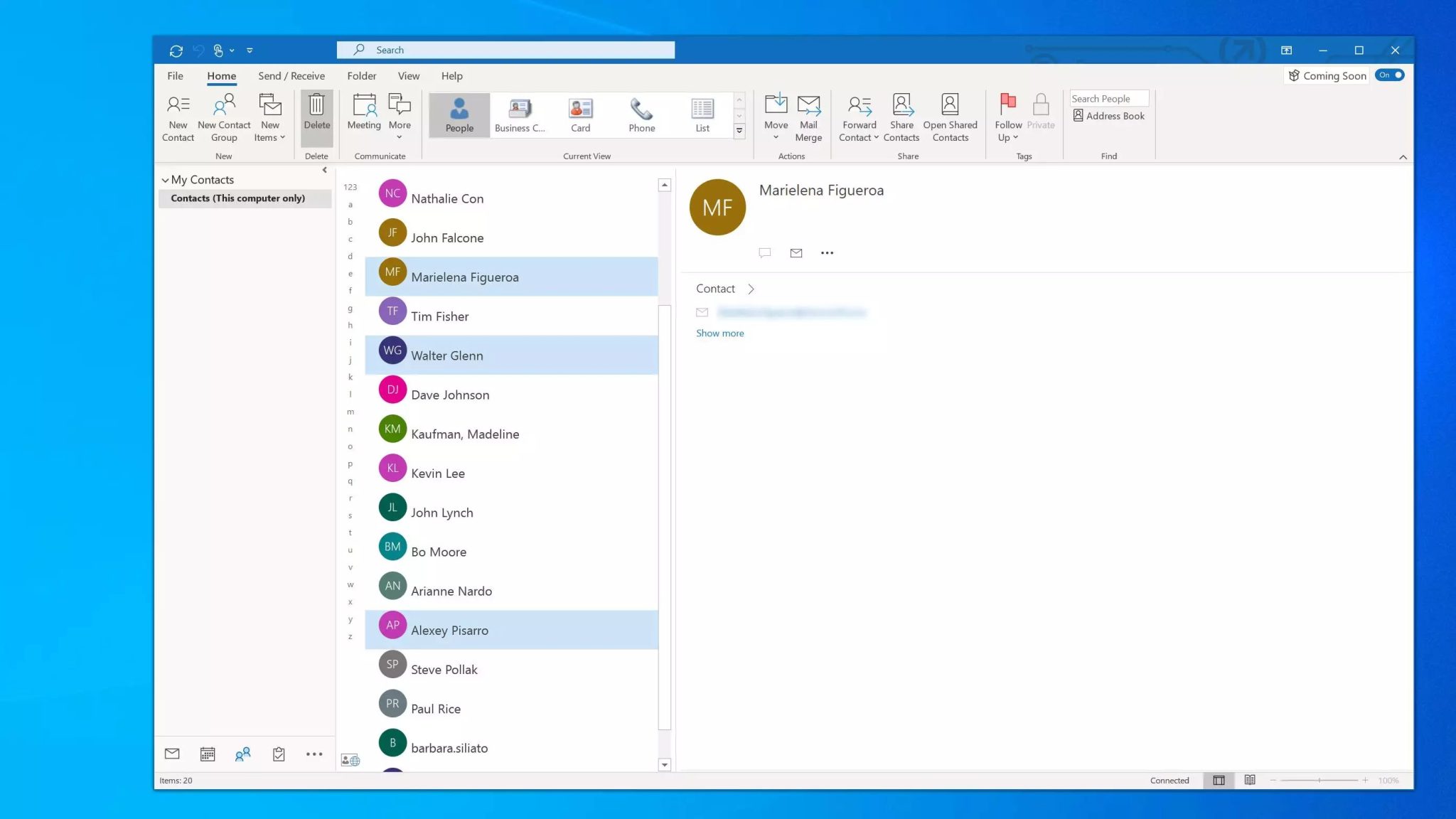This screenshot has height=819, width=1456.
Task: Collapse the My Contacts section
Action: pos(165,179)
